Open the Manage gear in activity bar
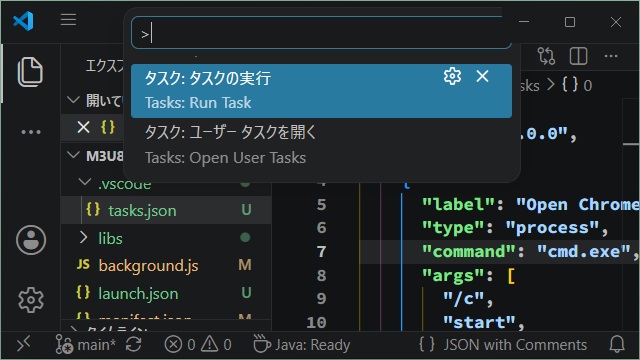 click(x=31, y=300)
